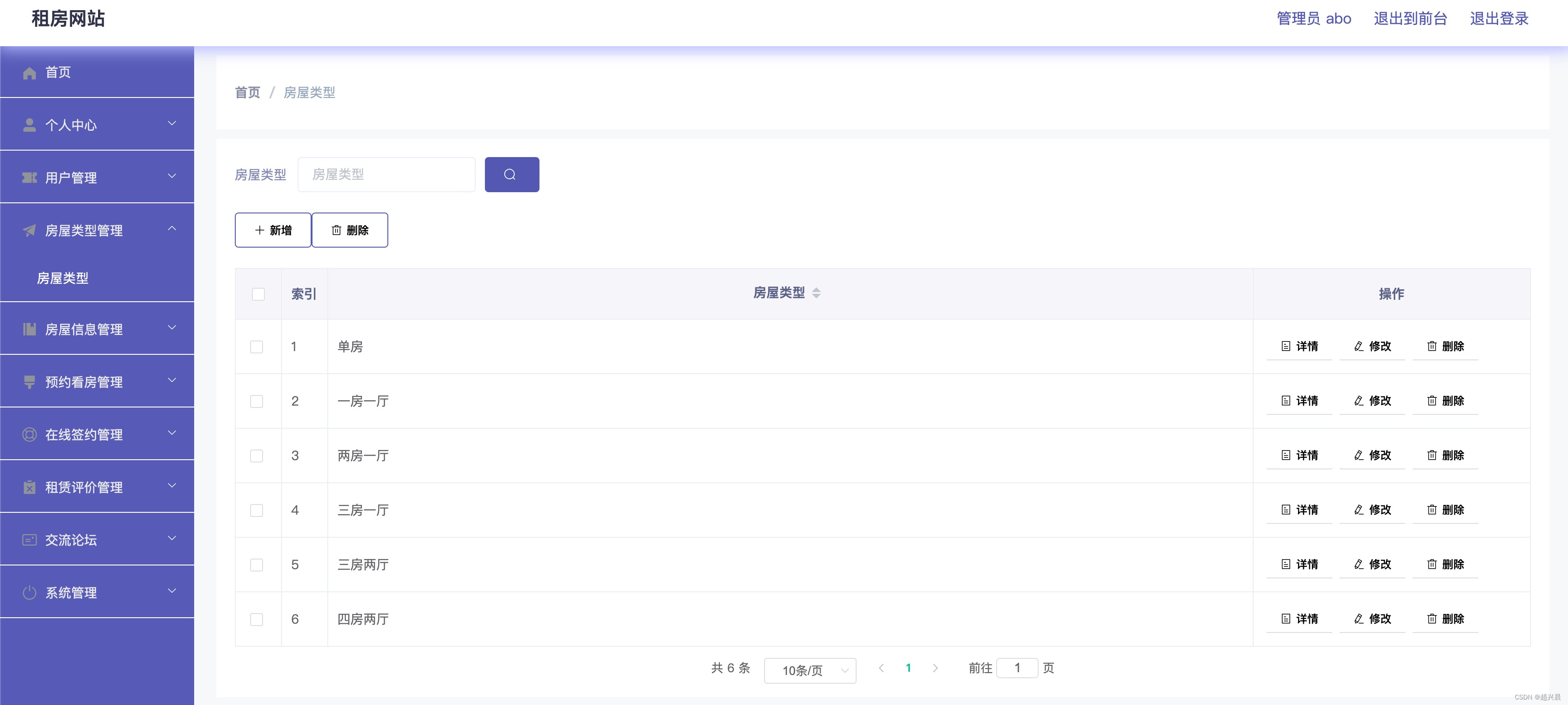This screenshot has height=705, width=1568.
Task: Click 修改 for row 四房两厅
Action: click(1372, 619)
